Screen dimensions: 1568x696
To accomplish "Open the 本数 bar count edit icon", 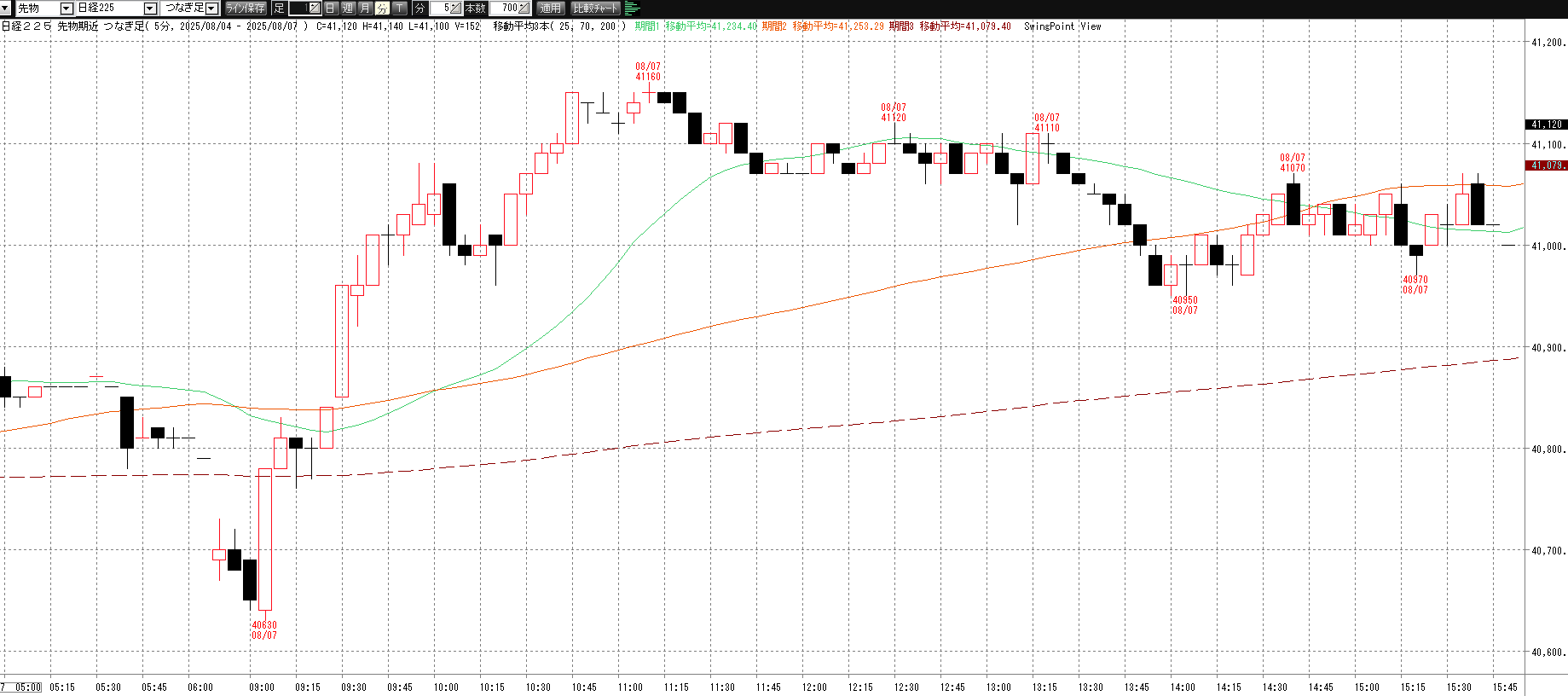I will (524, 9).
